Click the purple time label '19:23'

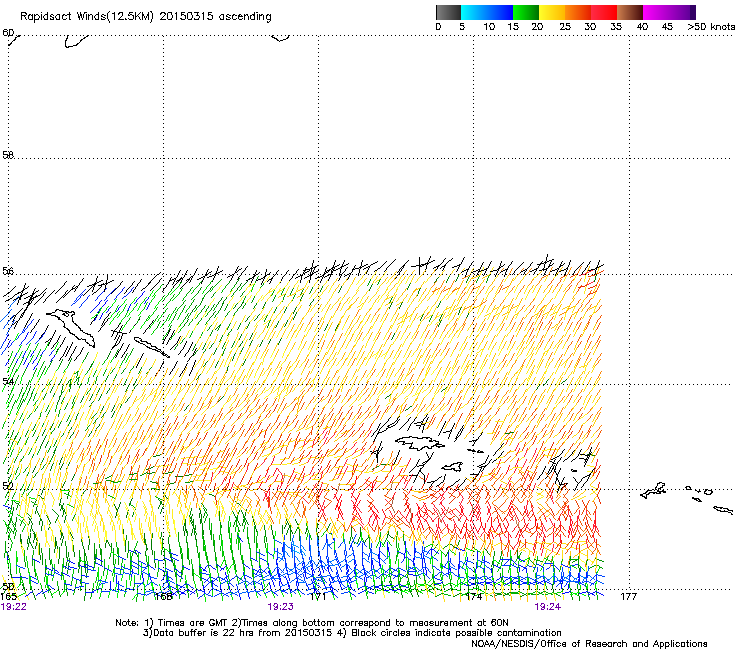pyautogui.click(x=280, y=607)
